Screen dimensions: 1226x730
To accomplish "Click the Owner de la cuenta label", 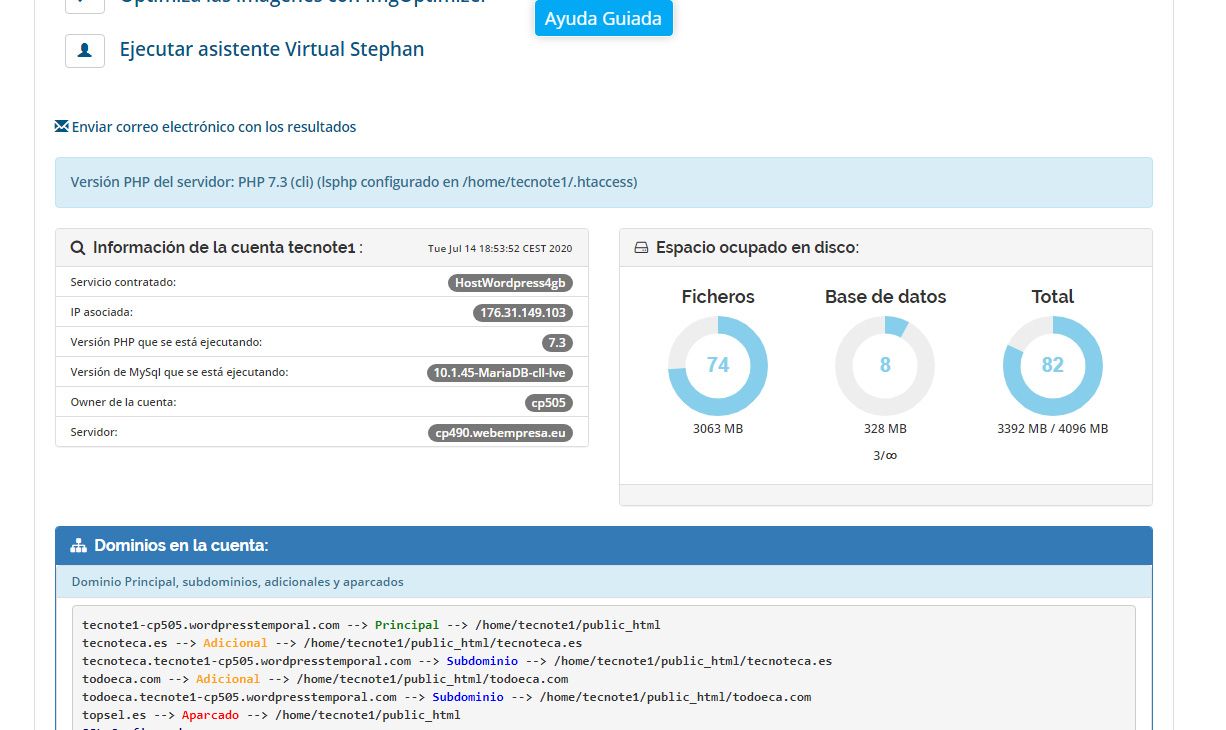I will (x=123, y=402).
